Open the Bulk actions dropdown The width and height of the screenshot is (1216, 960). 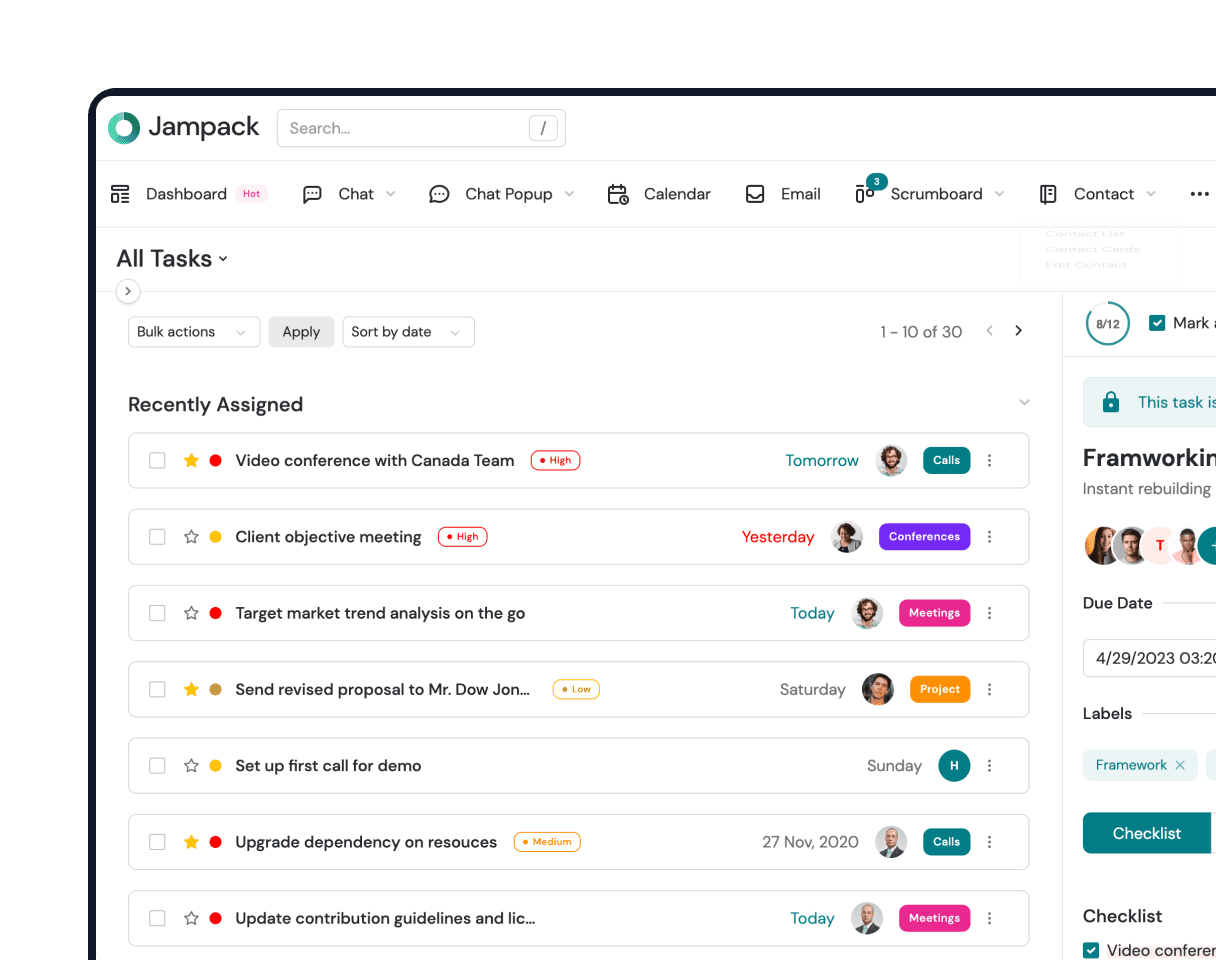coord(194,332)
